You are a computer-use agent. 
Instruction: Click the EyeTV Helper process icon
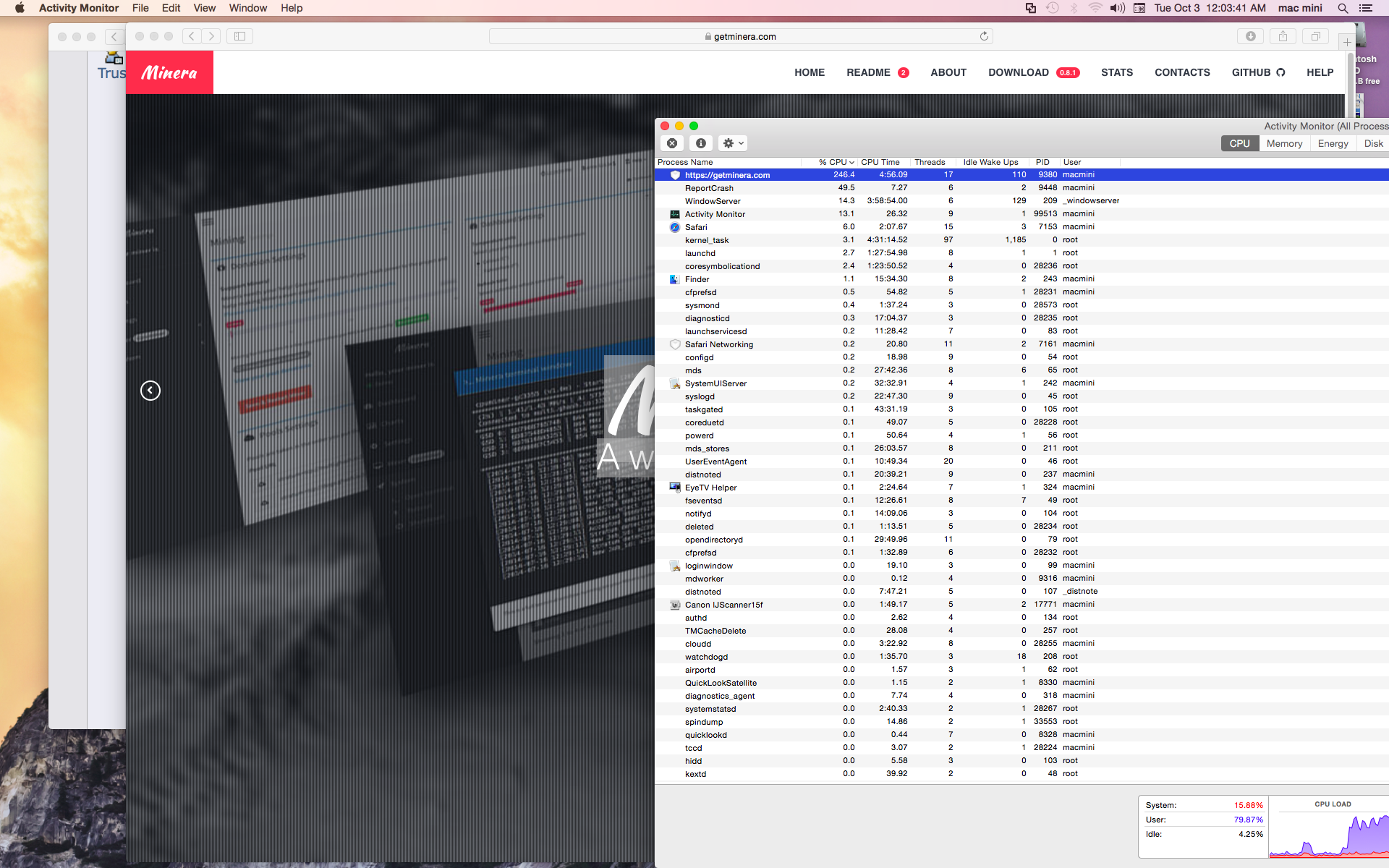click(x=675, y=488)
